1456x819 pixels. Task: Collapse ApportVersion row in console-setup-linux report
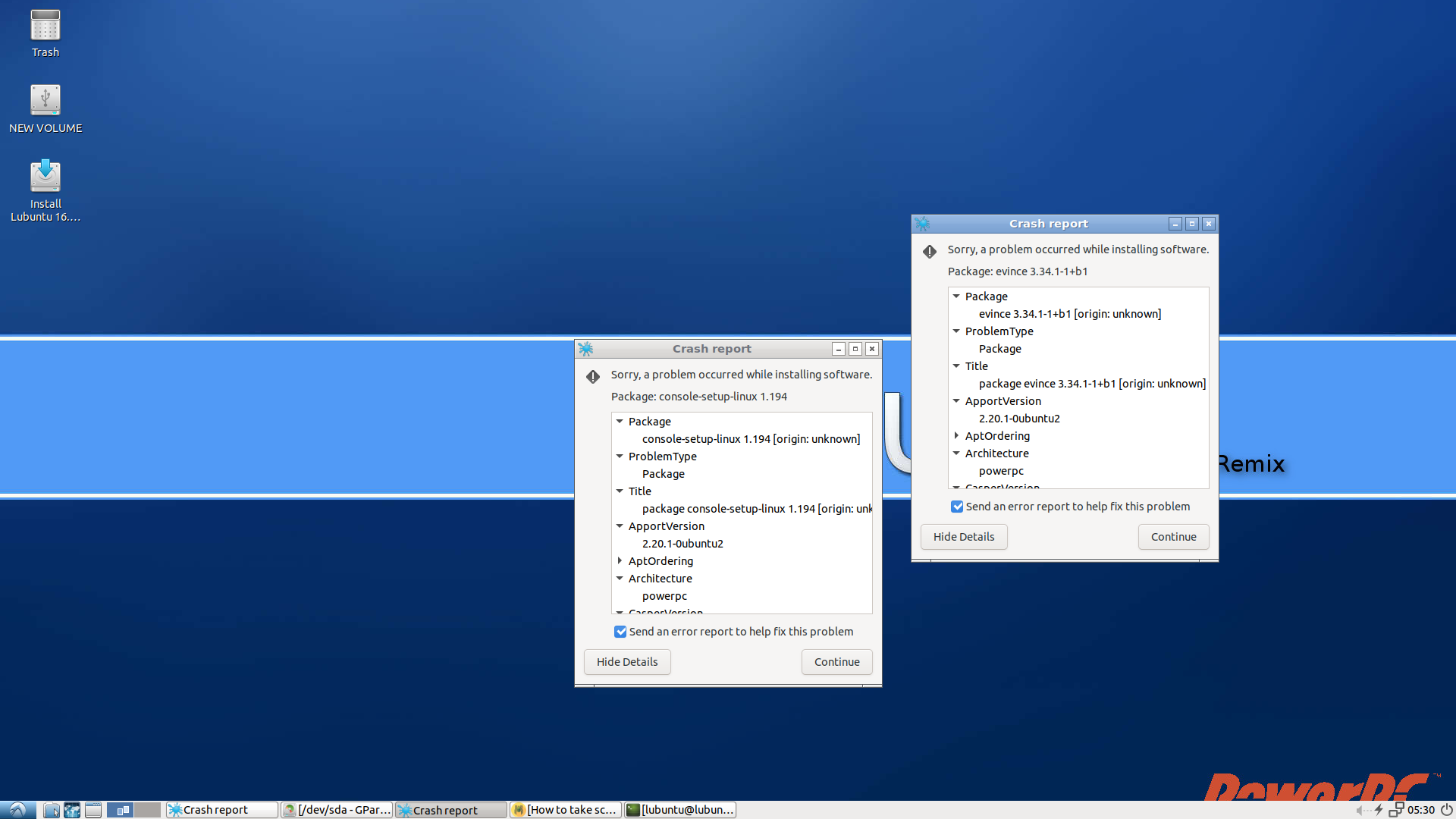(620, 526)
